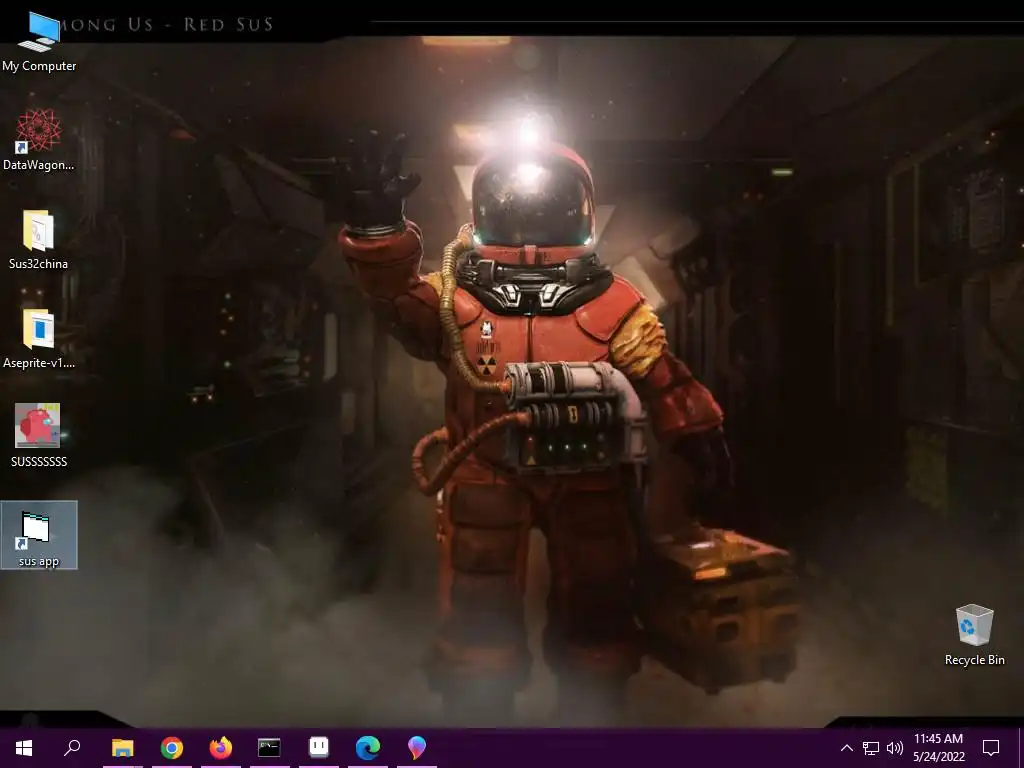Open the volume speaker tray icon
The height and width of the screenshot is (768, 1024).
pyautogui.click(x=895, y=748)
